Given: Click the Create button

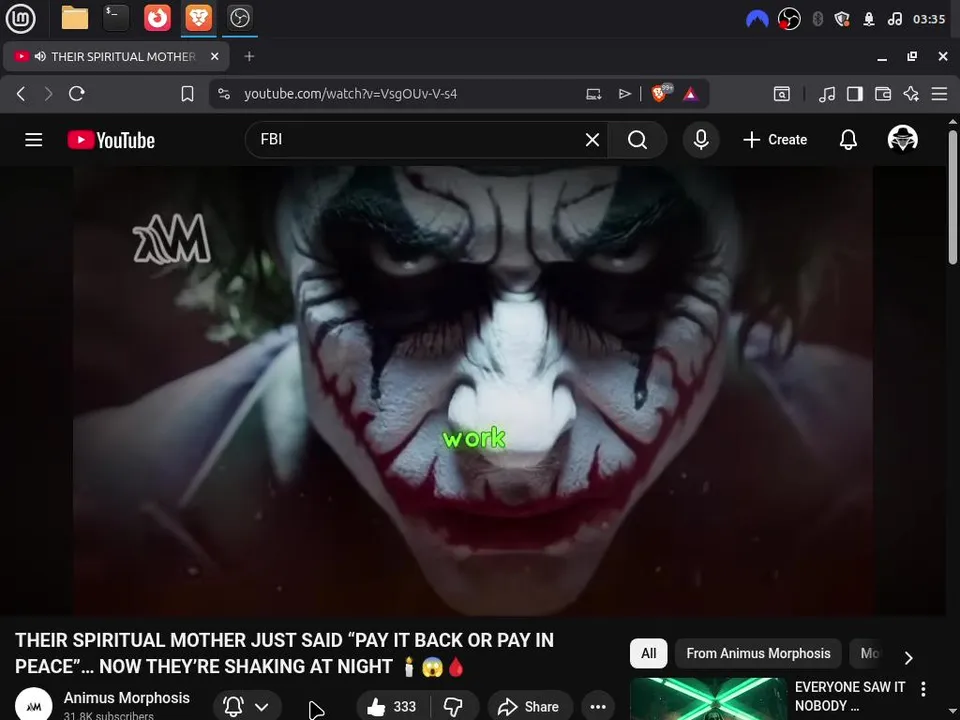Looking at the screenshot, I should 775,140.
